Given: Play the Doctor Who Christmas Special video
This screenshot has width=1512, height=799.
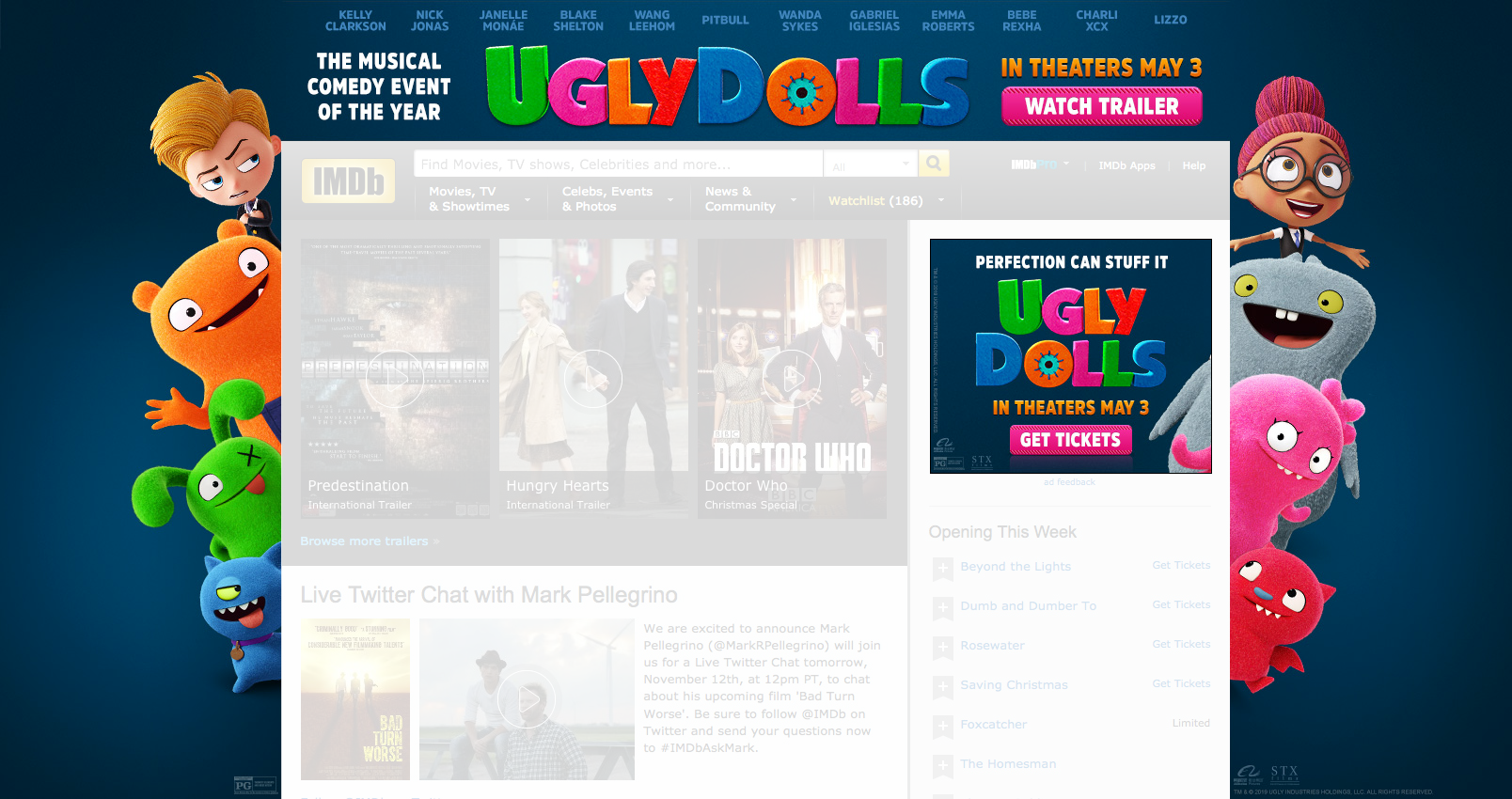Looking at the screenshot, I should 792,379.
